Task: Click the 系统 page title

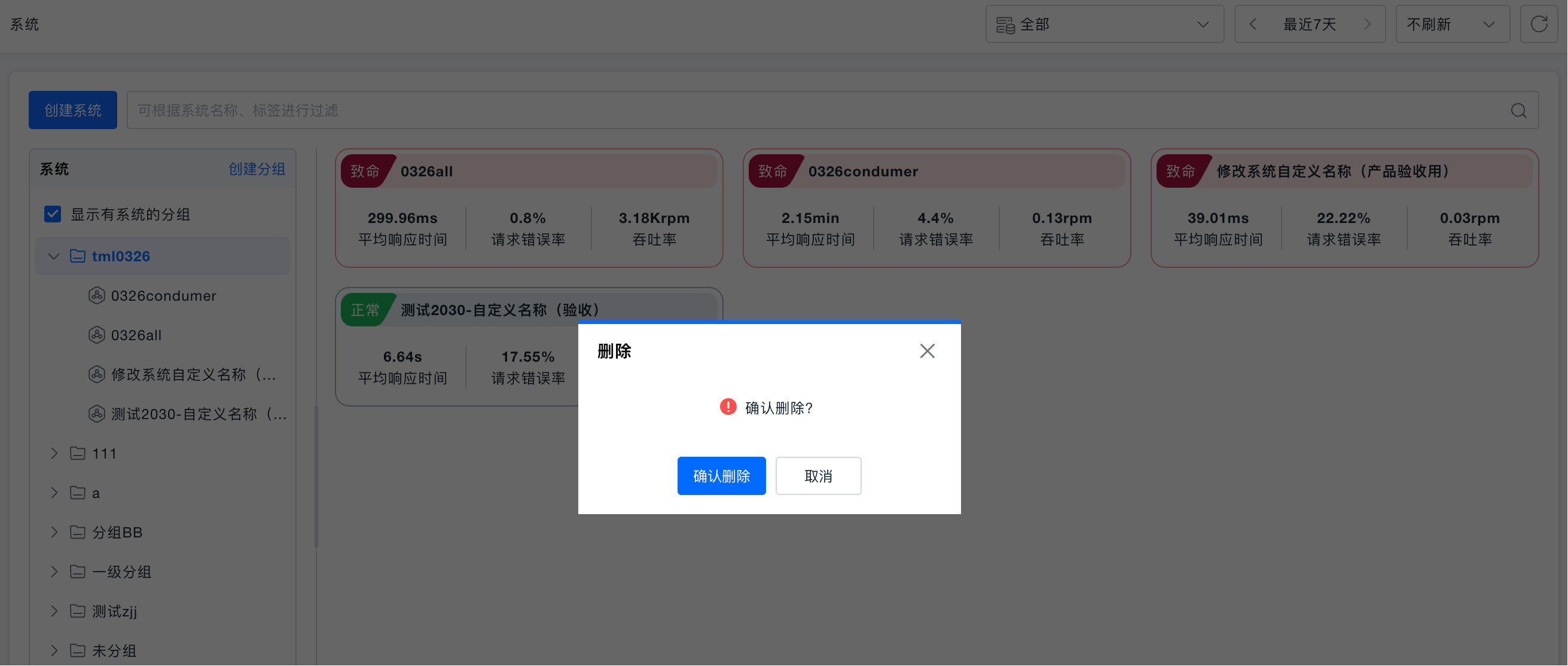Action: point(25,25)
